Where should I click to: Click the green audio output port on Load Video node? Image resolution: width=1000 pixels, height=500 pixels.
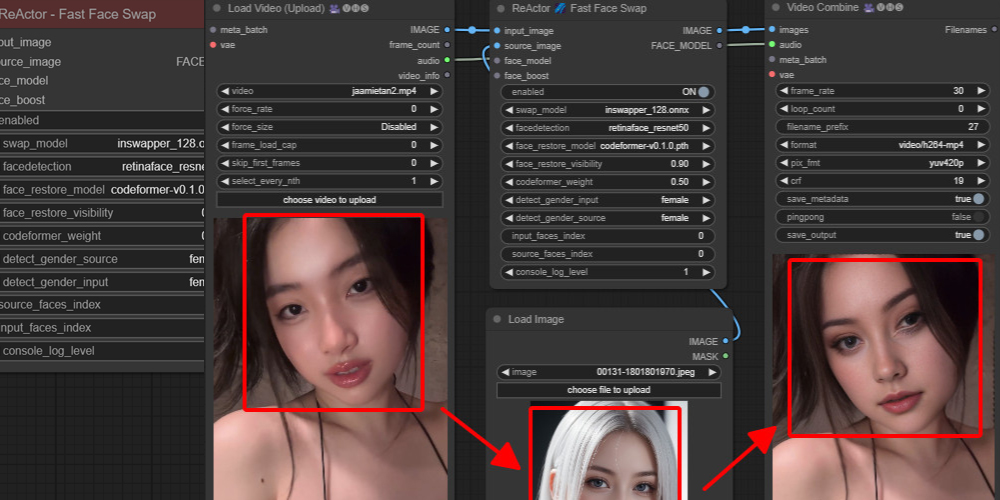pos(447,60)
